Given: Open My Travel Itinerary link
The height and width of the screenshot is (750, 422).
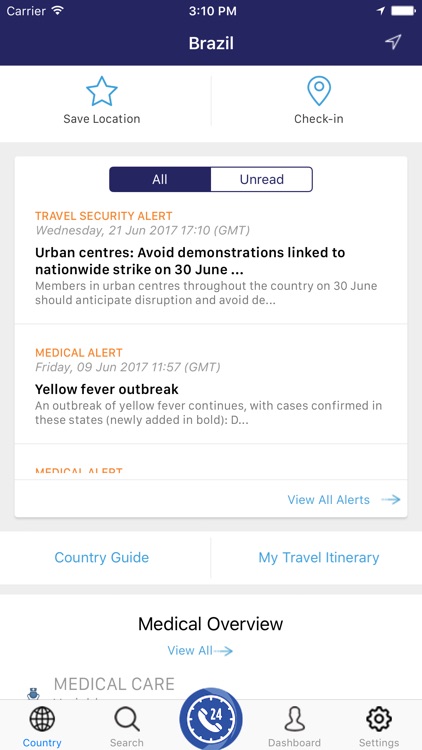Looking at the screenshot, I should (x=319, y=558).
